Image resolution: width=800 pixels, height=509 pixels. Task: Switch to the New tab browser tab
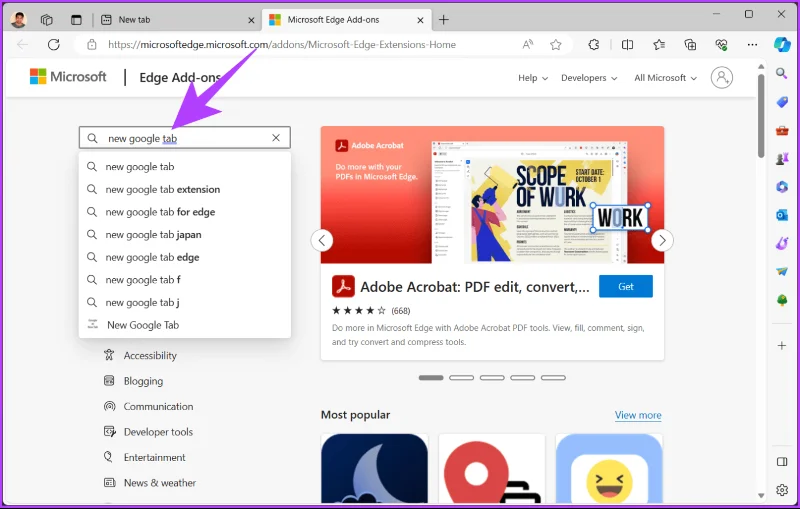click(x=177, y=20)
